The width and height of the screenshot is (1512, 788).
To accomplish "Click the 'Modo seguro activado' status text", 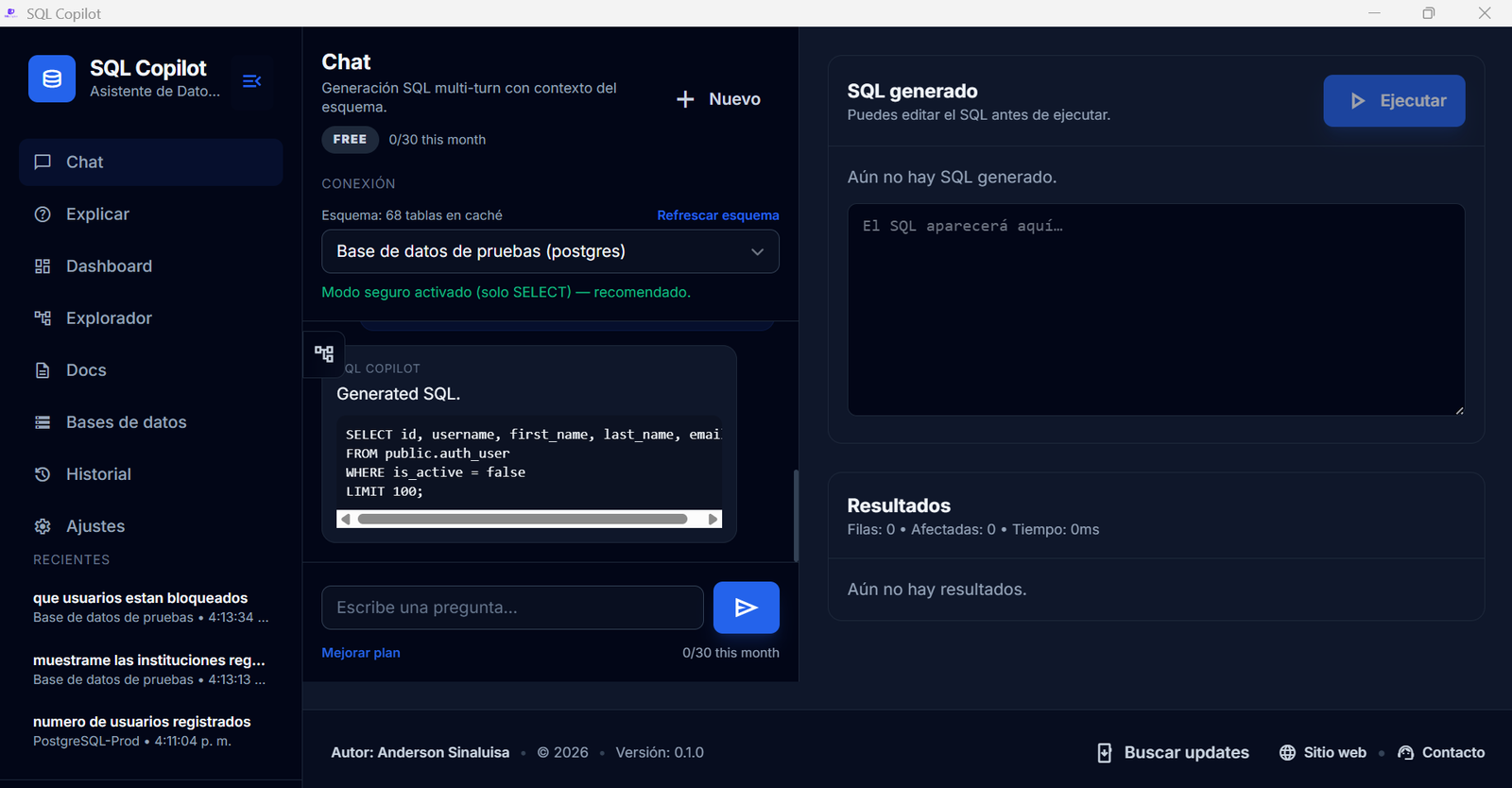I will [x=506, y=292].
